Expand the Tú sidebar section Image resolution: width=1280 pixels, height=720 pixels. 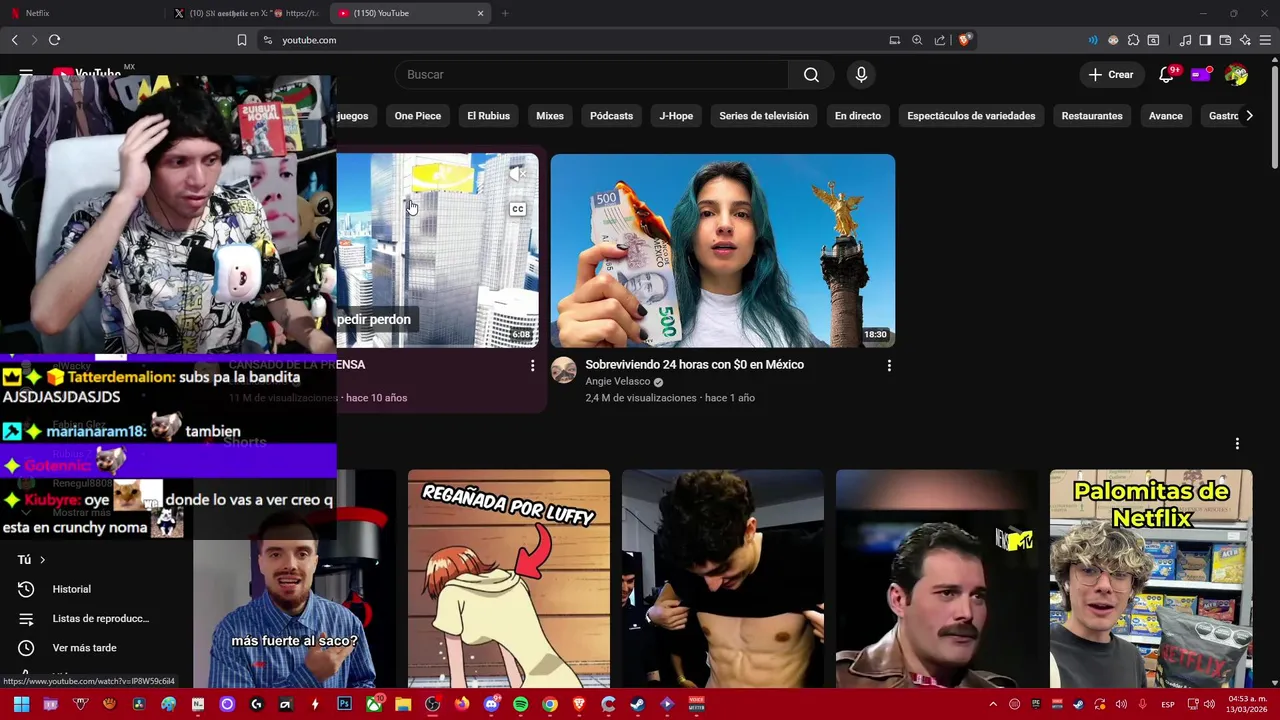point(32,560)
